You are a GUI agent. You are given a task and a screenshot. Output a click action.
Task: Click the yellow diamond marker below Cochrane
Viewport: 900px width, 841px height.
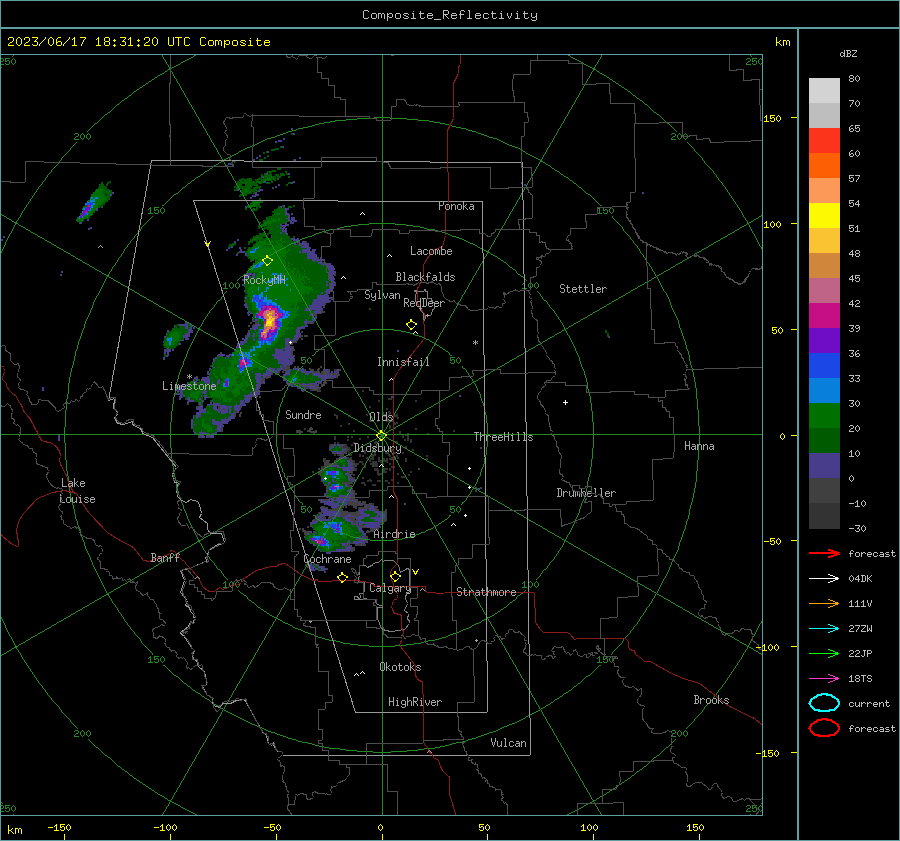coord(342,577)
